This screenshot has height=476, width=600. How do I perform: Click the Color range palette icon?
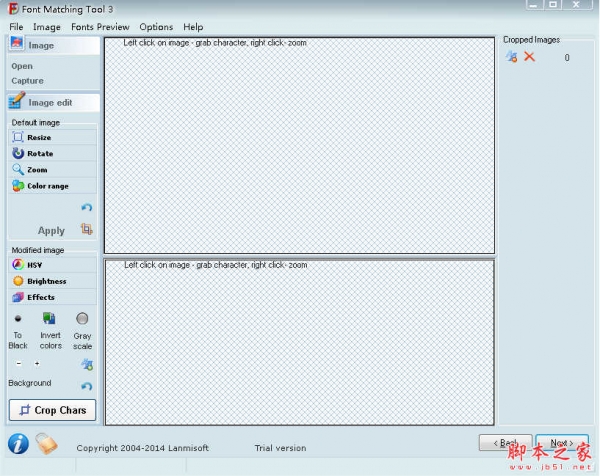point(18,186)
